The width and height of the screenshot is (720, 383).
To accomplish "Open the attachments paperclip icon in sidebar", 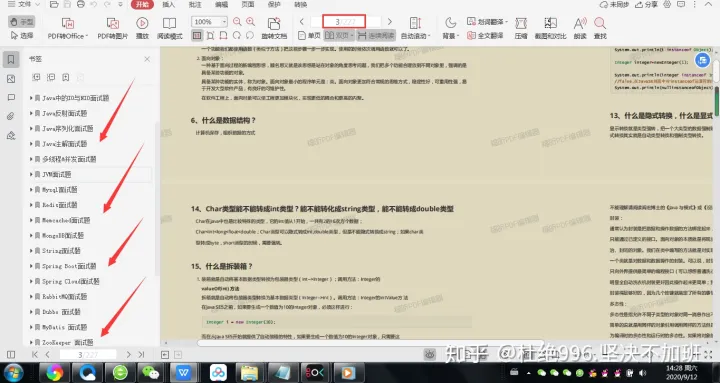I will (11, 116).
